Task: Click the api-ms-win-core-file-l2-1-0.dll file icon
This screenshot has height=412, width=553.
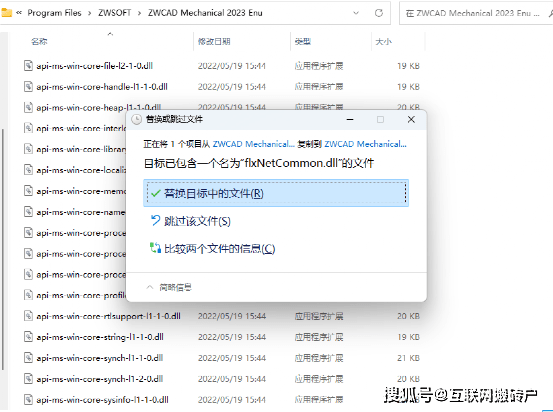Action: (x=28, y=66)
